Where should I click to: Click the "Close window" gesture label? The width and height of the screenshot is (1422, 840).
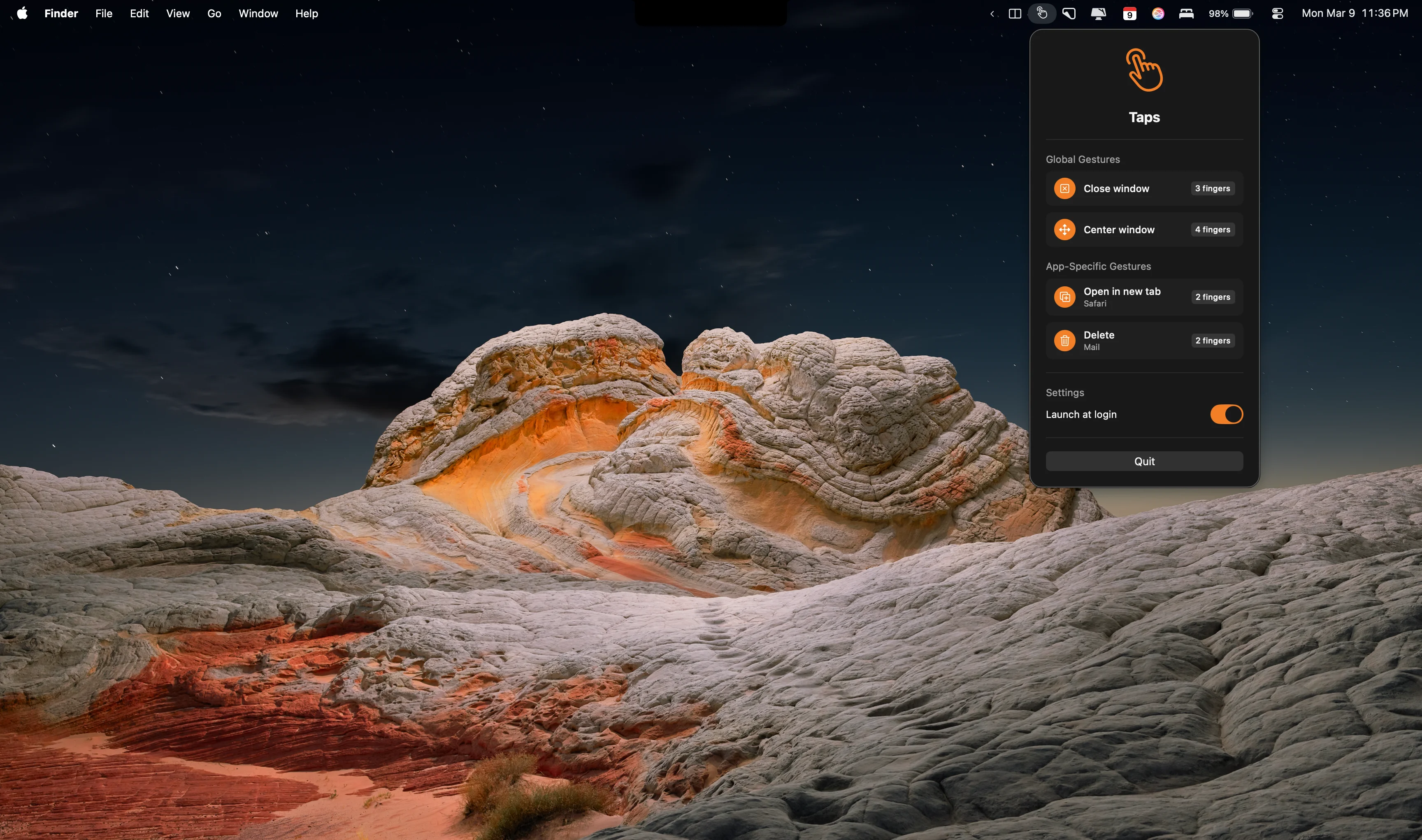tap(1116, 188)
